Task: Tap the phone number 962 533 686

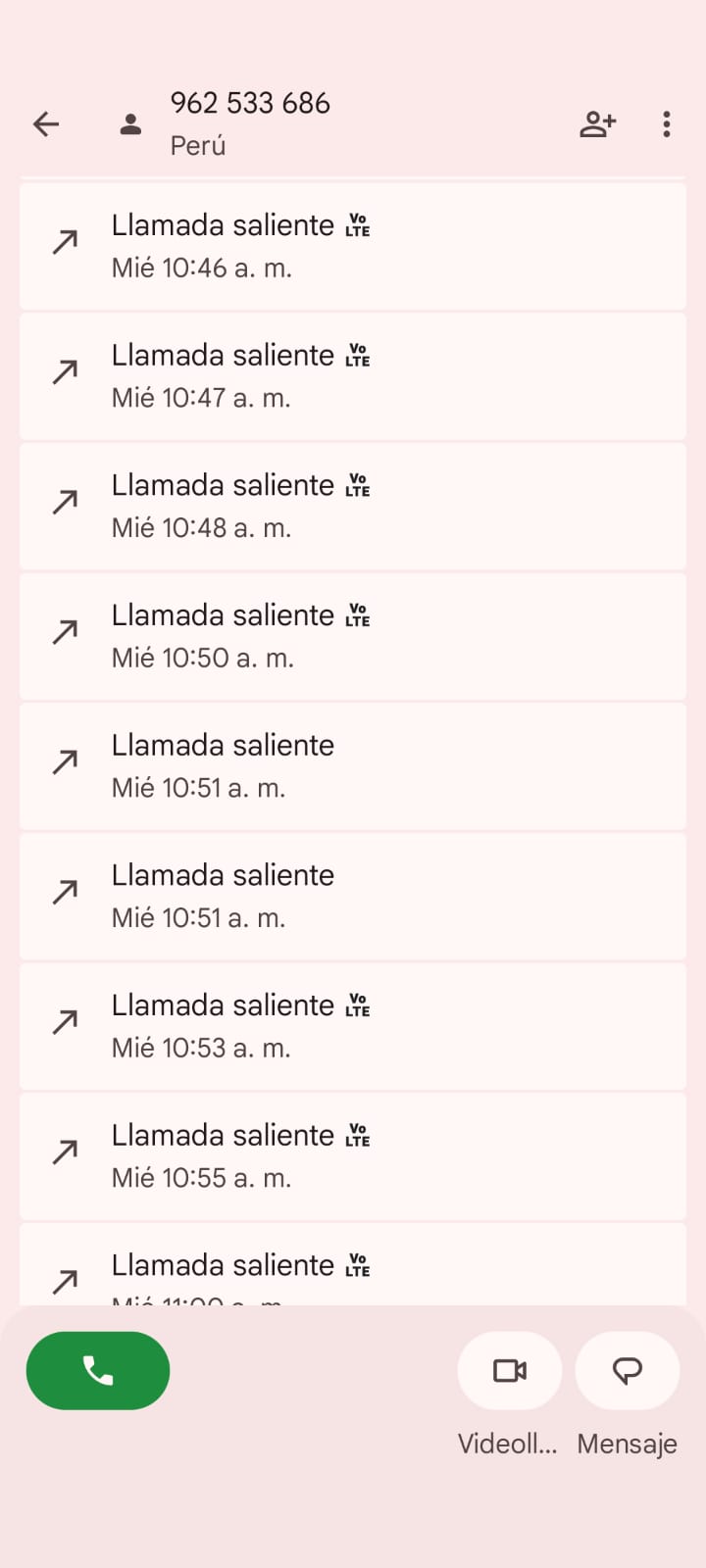Action: click(x=250, y=103)
